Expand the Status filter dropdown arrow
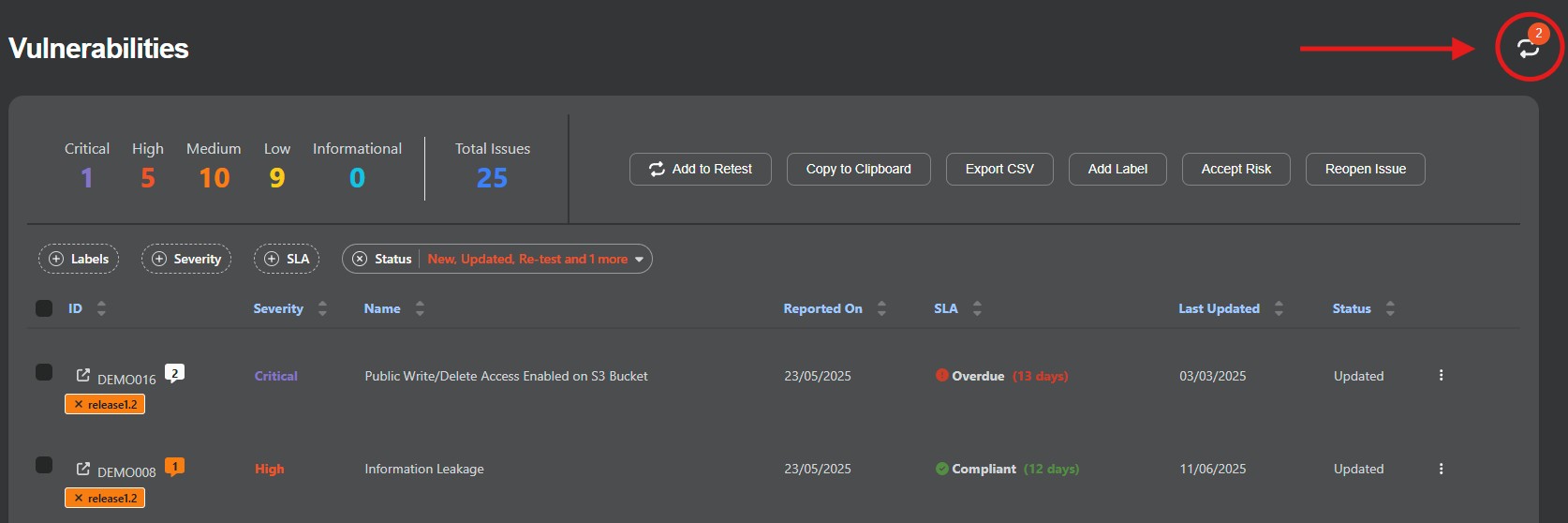The width and height of the screenshot is (1568, 523). tap(639, 260)
